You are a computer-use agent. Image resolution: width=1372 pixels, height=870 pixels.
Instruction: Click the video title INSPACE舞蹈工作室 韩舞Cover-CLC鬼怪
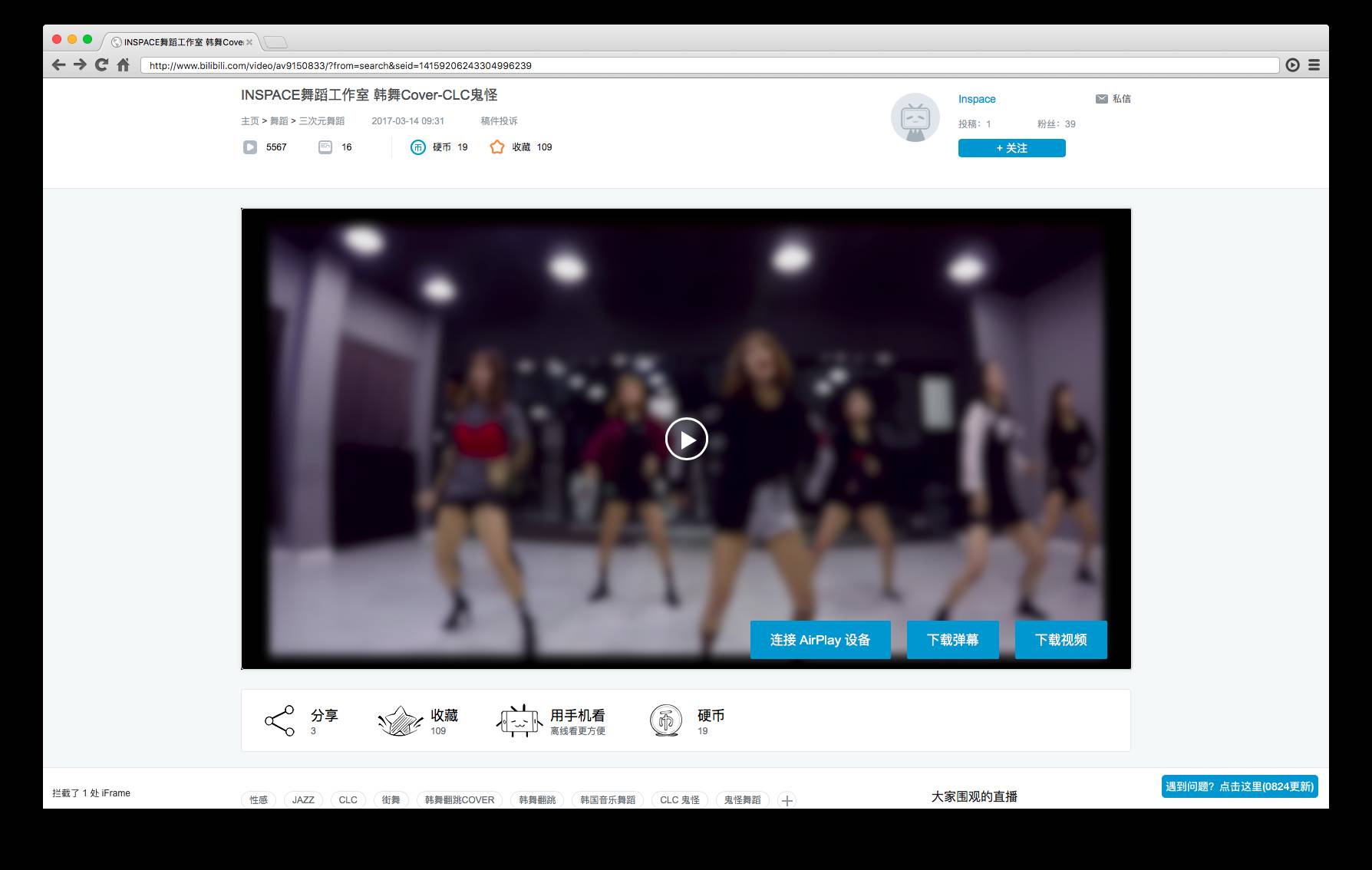point(369,95)
